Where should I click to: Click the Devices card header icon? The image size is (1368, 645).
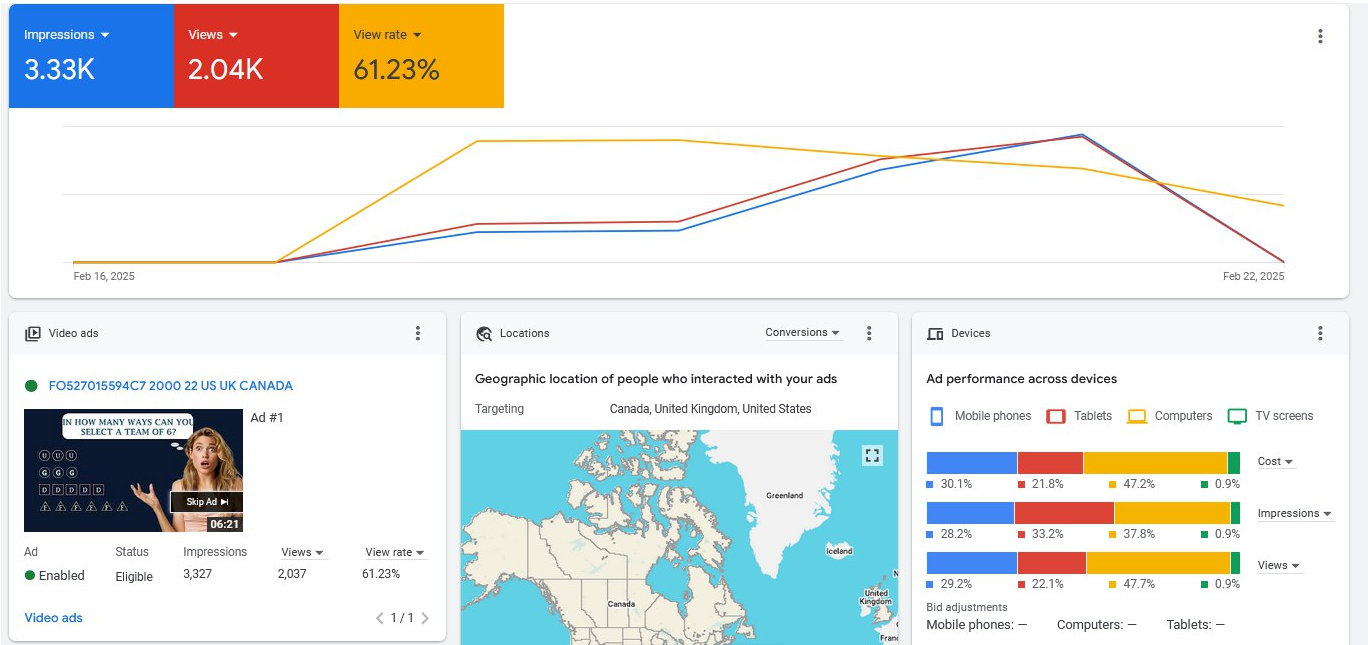[x=935, y=334]
